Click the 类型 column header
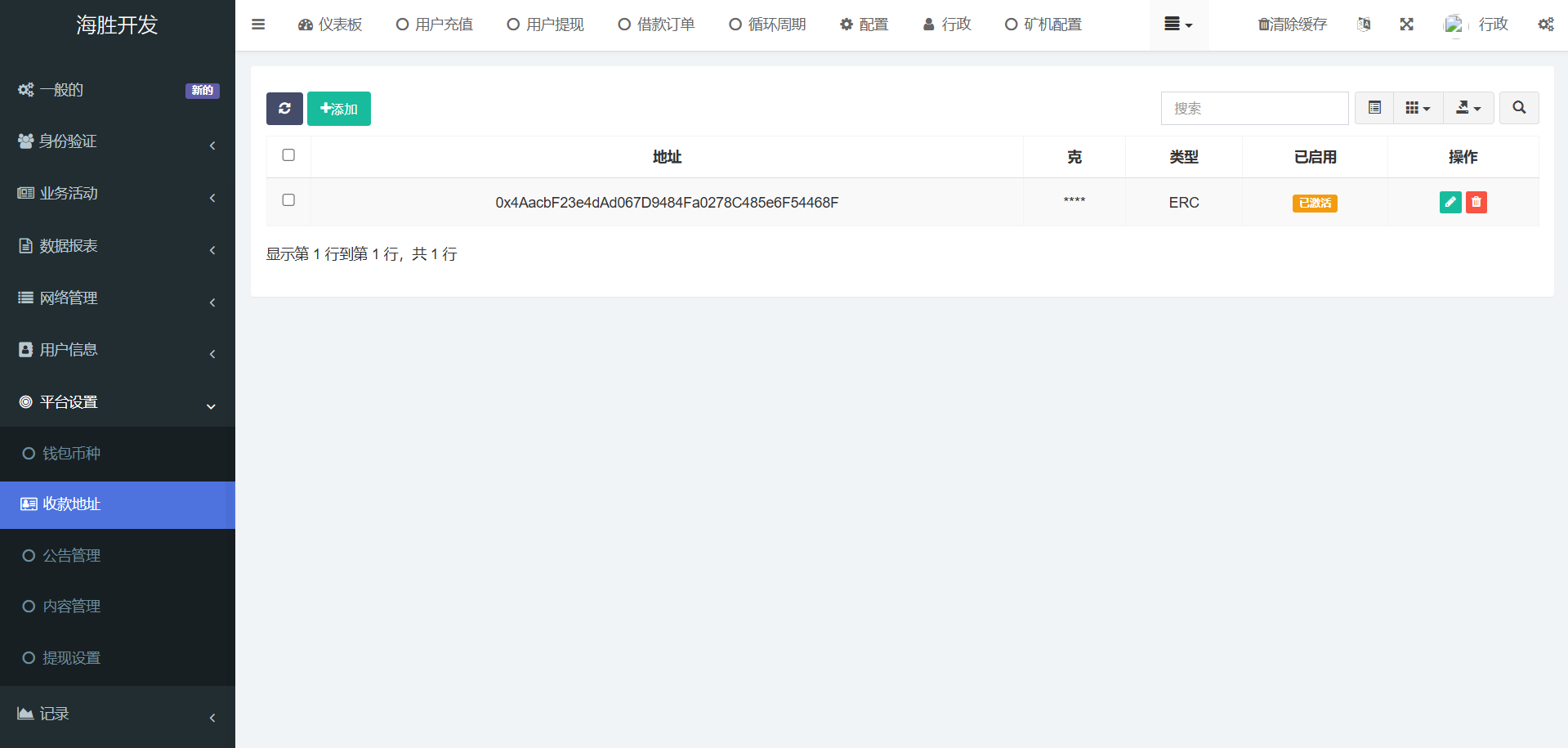The height and width of the screenshot is (748, 1568). click(1184, 157)
